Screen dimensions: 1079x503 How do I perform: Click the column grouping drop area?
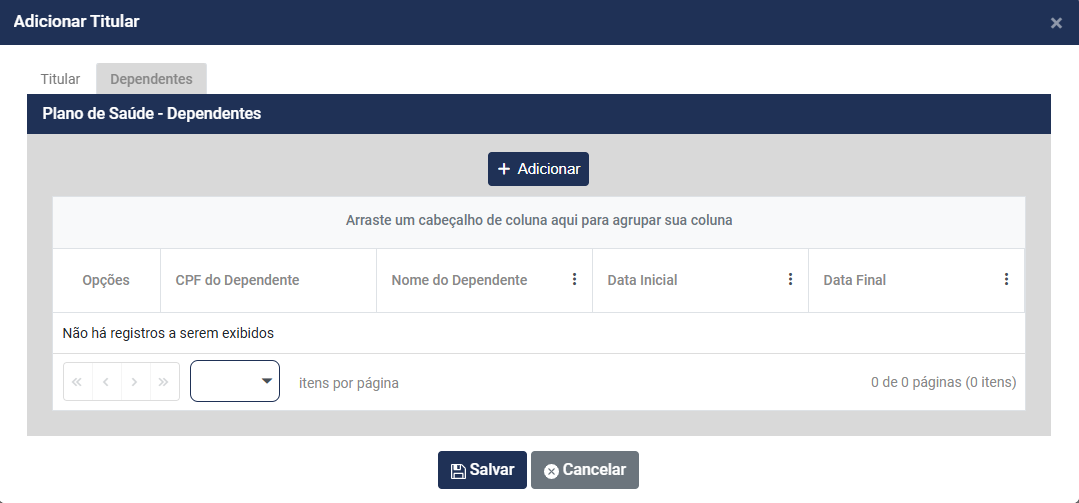538,220
